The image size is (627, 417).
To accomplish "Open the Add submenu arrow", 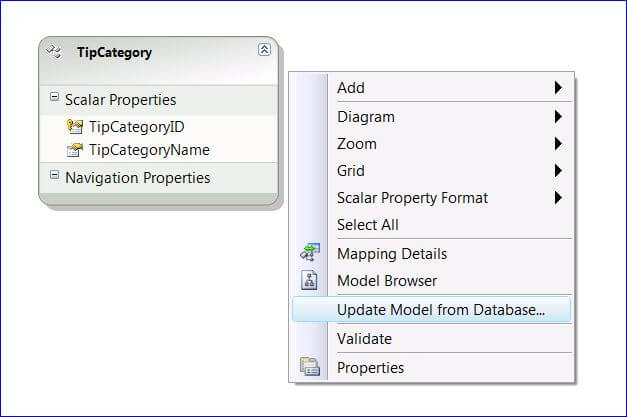I will [x=558, y=88].
